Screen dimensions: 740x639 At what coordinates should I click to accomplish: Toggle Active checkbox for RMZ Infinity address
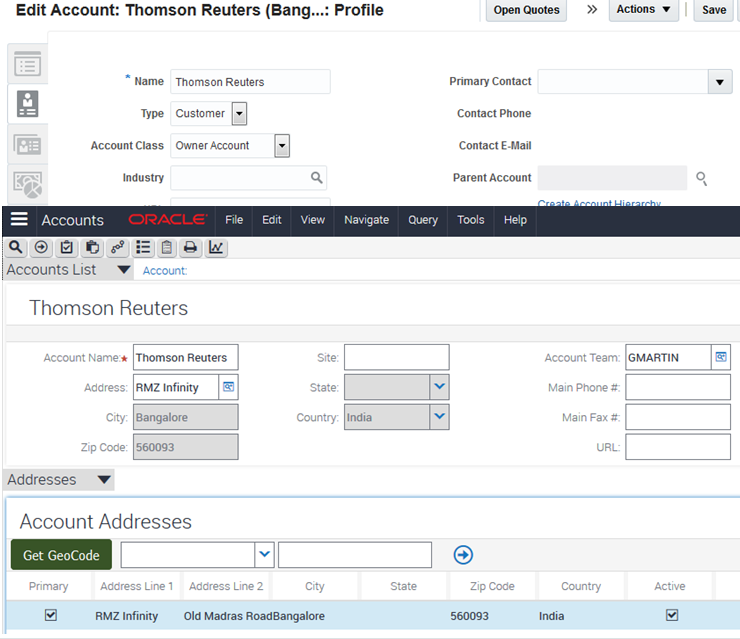coord(672,615)
